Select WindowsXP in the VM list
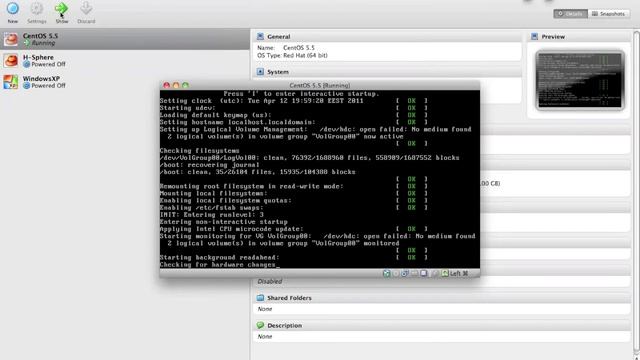Image resolution: width=640 pixels, height=360 pixels. pos(125,82)
